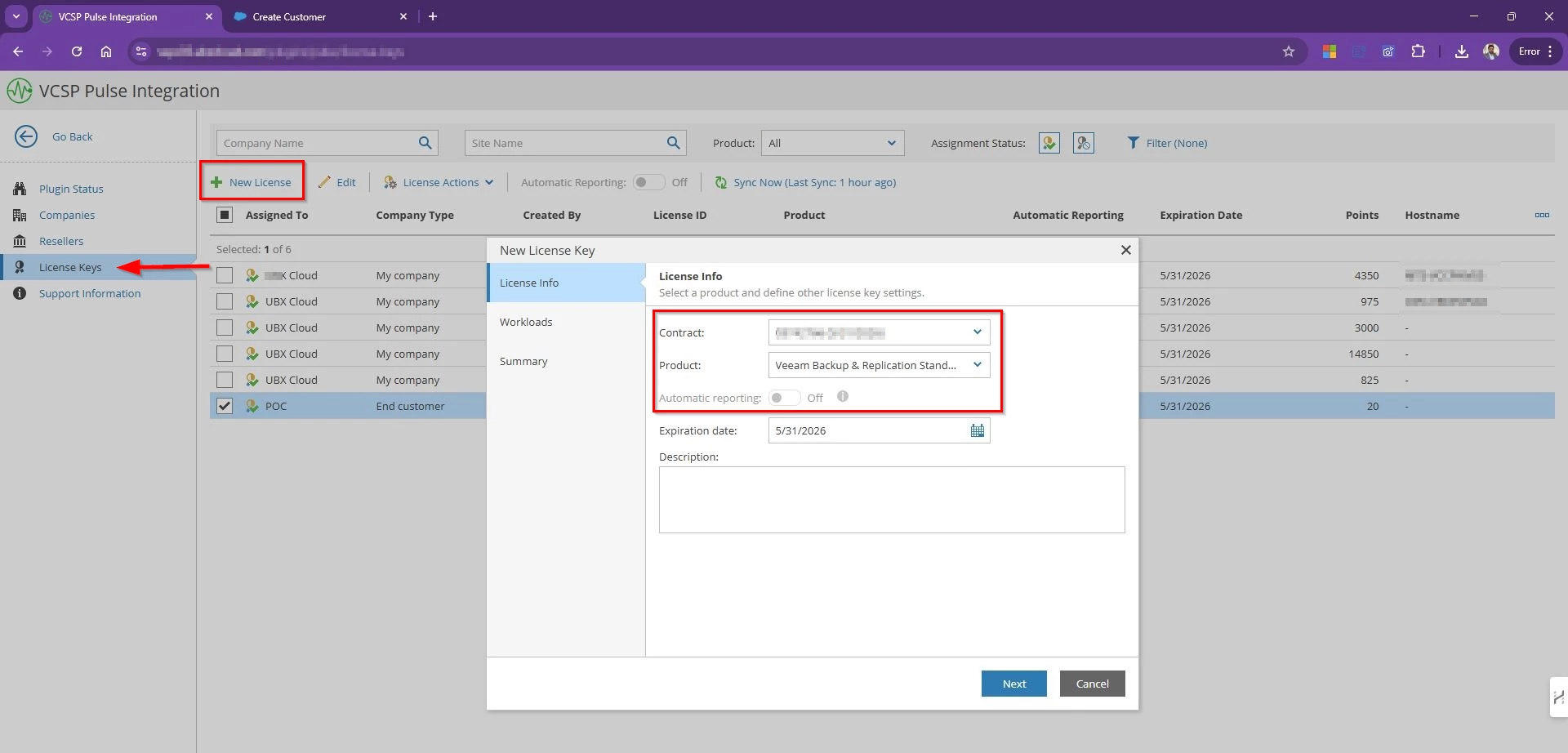The height and width of the screenshot is (753, 1568).
Task: Open the Companies section in the sidebar
Action: [x=67, y=215]
